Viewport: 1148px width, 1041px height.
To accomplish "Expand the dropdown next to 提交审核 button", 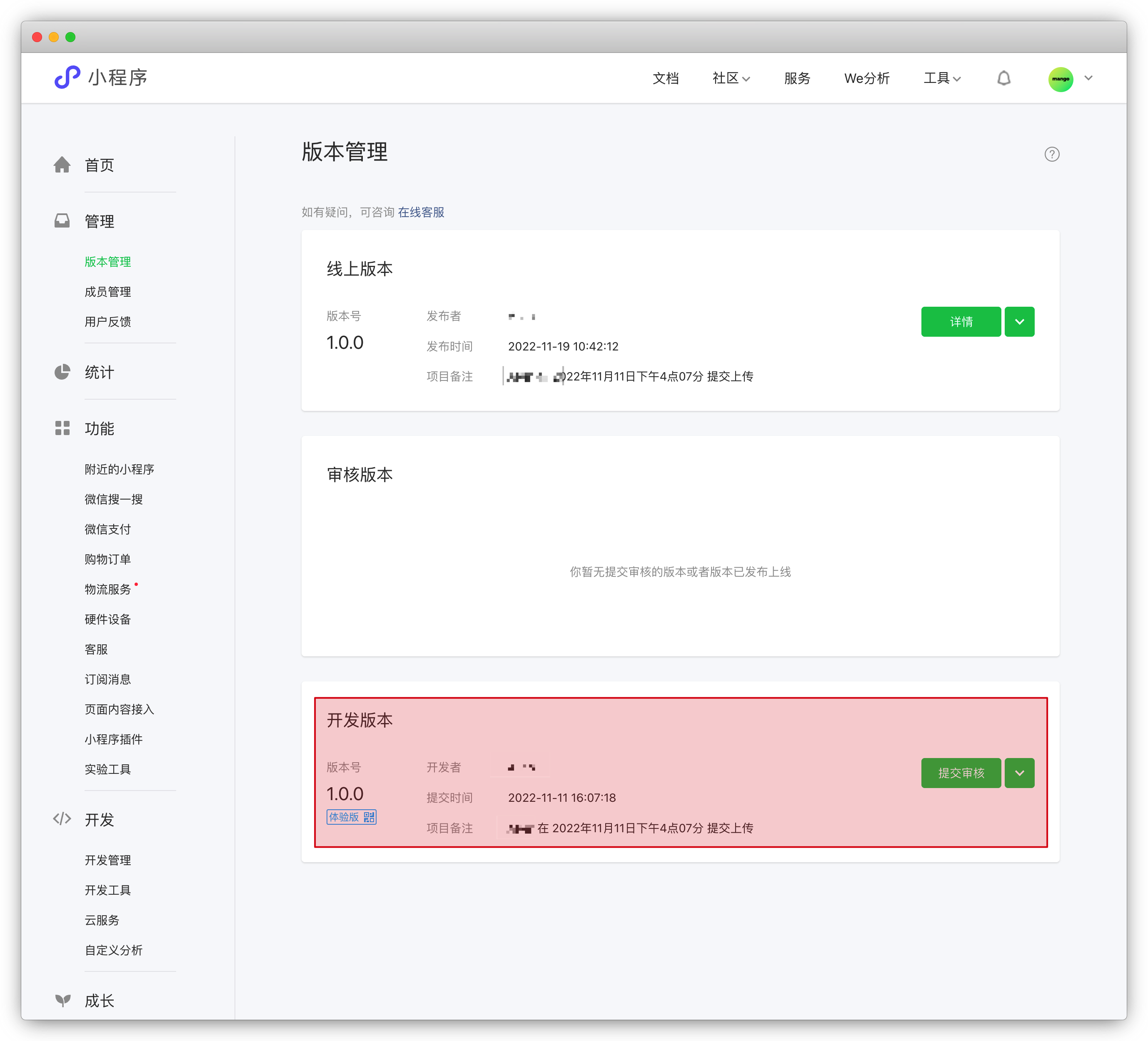I will click(x=1019, y=773).
